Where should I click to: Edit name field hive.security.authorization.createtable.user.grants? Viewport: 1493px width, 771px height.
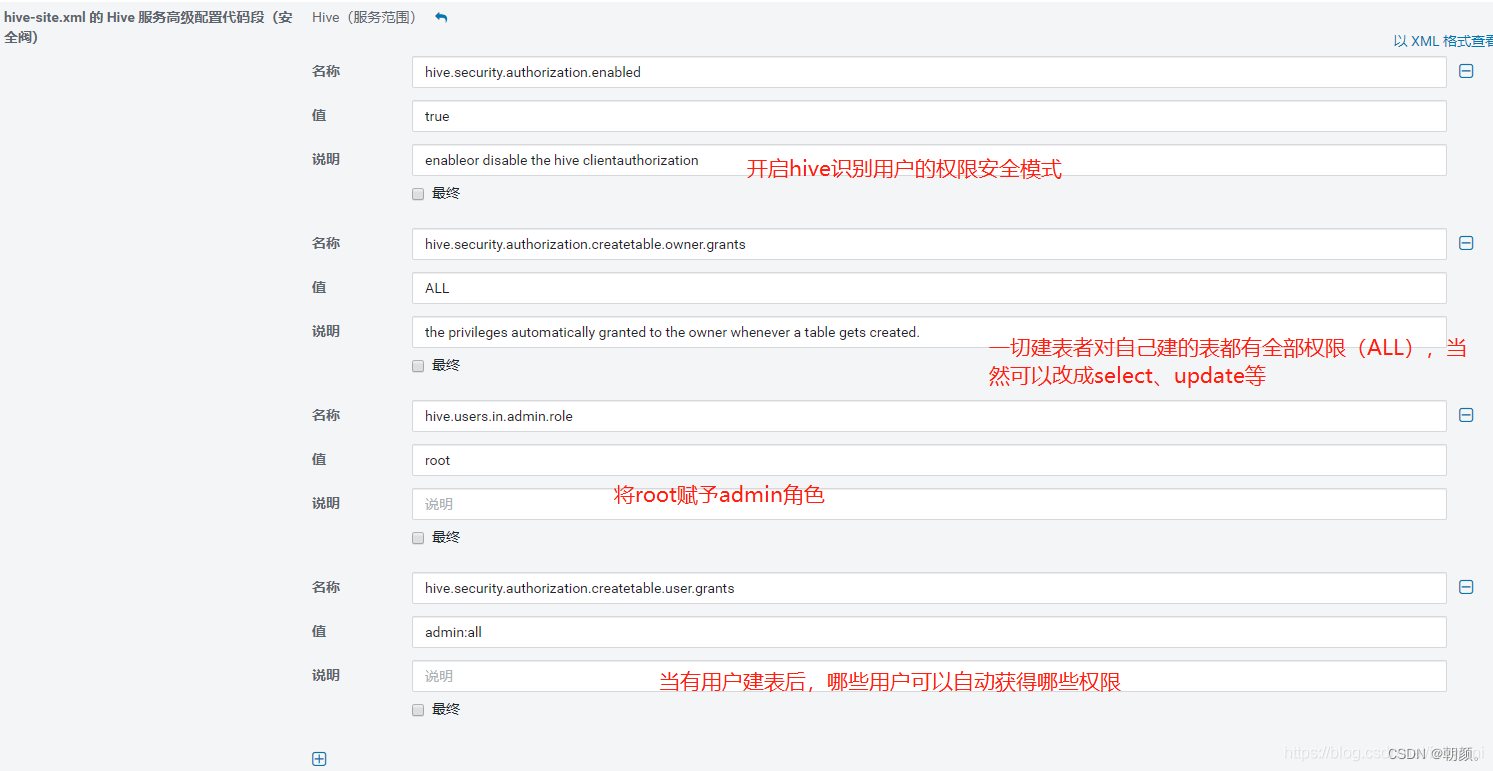click(x=929, y=588)
